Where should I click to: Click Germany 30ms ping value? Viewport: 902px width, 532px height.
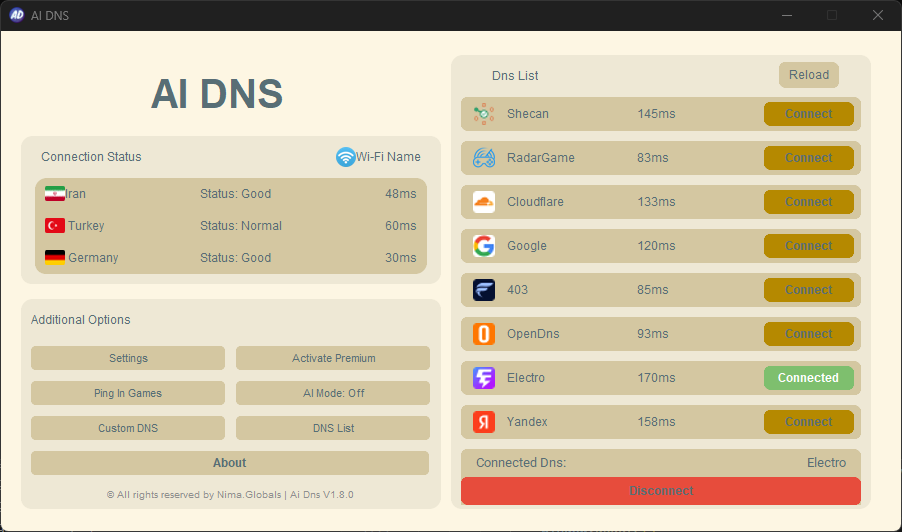(400, 258)
